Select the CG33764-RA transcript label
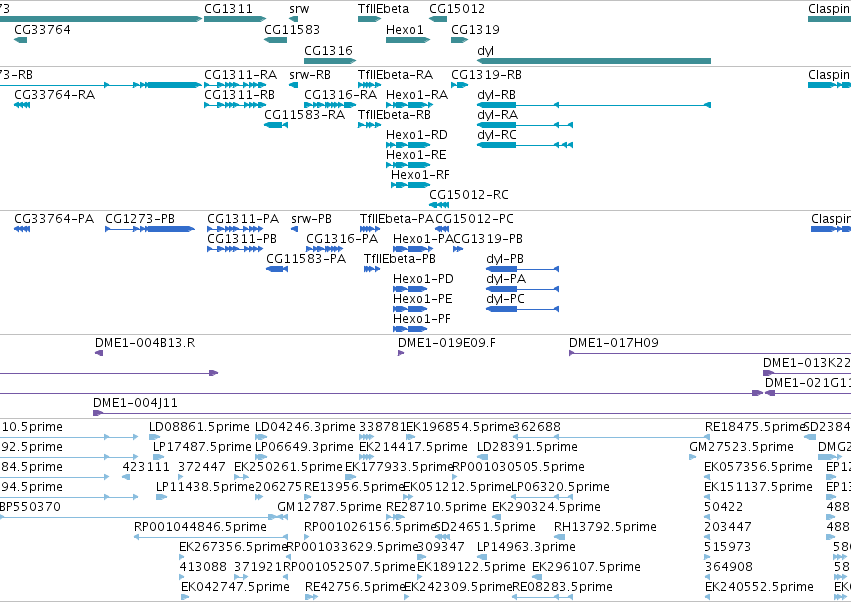This screenshot has width=851, height=602. (x=55, y=94)
